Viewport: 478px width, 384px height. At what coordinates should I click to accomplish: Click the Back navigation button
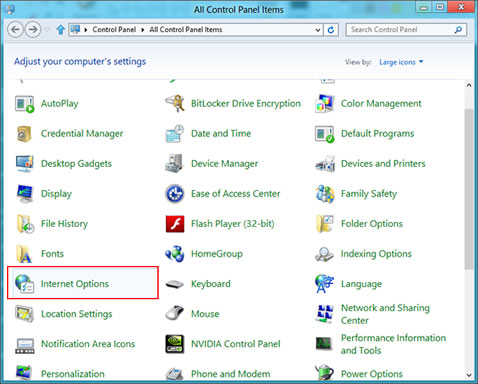[x=15, y=30]
